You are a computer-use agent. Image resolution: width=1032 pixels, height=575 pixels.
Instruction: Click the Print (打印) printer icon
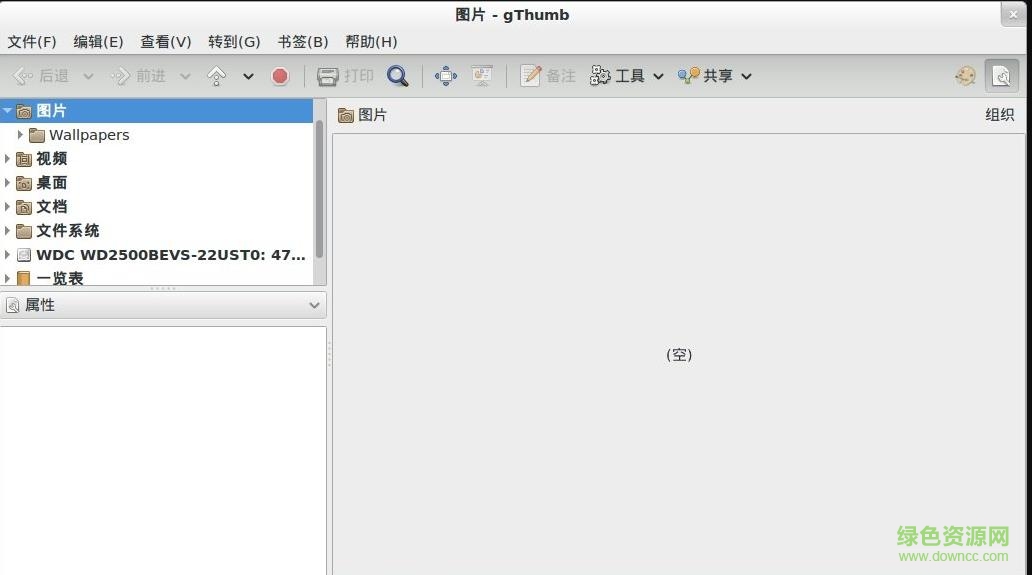(327, 76)
